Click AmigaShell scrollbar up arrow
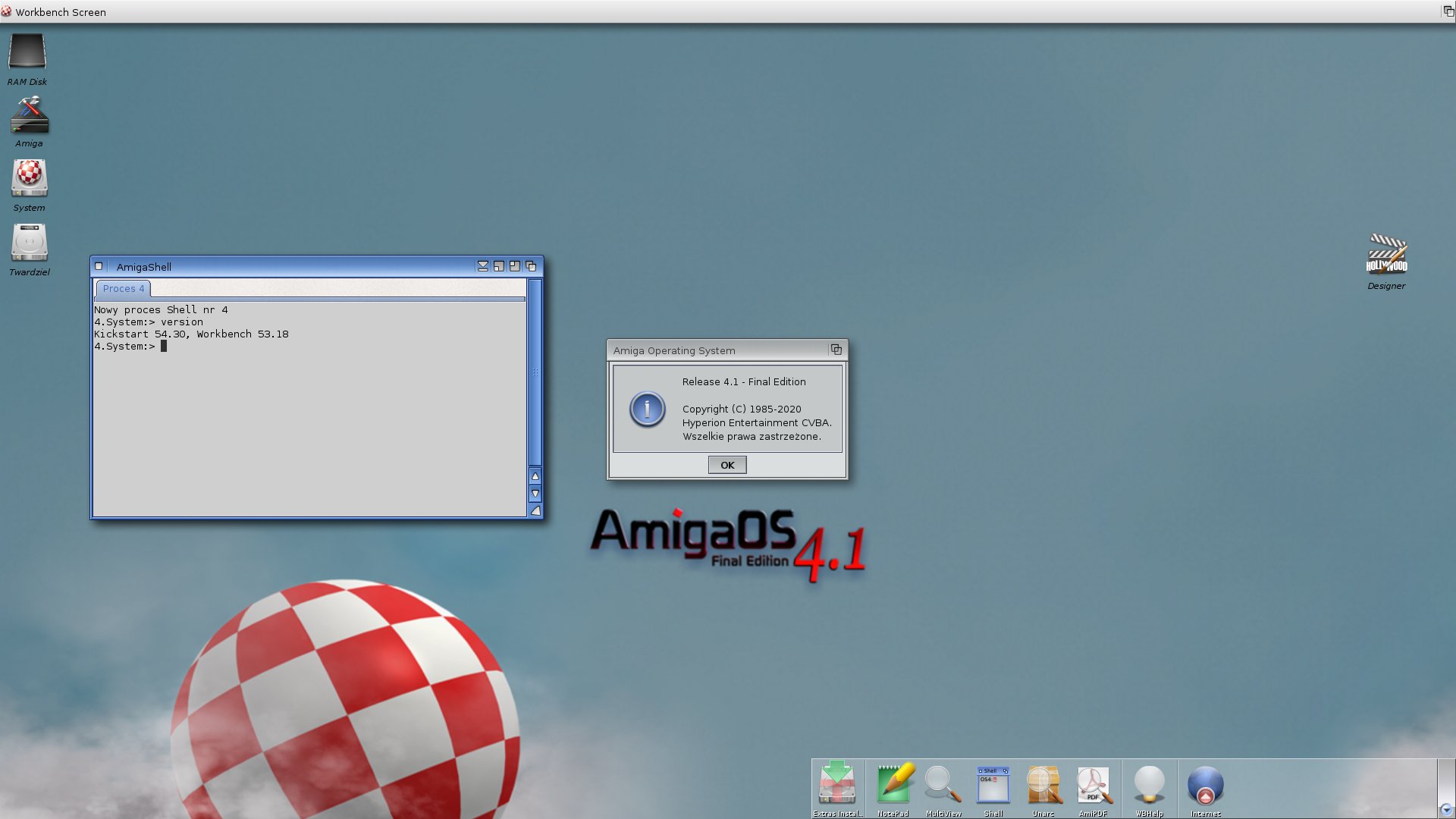 coord(535,476)
